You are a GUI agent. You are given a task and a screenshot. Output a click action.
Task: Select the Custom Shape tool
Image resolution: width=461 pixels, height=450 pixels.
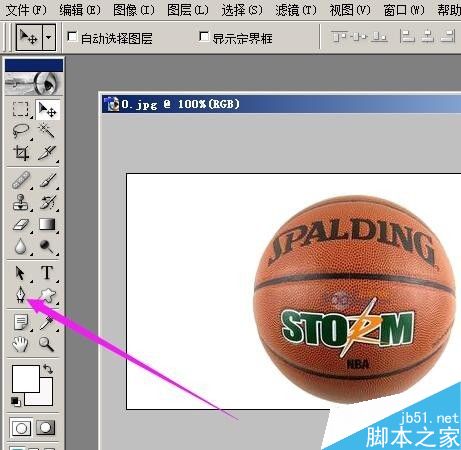[47, 295]
